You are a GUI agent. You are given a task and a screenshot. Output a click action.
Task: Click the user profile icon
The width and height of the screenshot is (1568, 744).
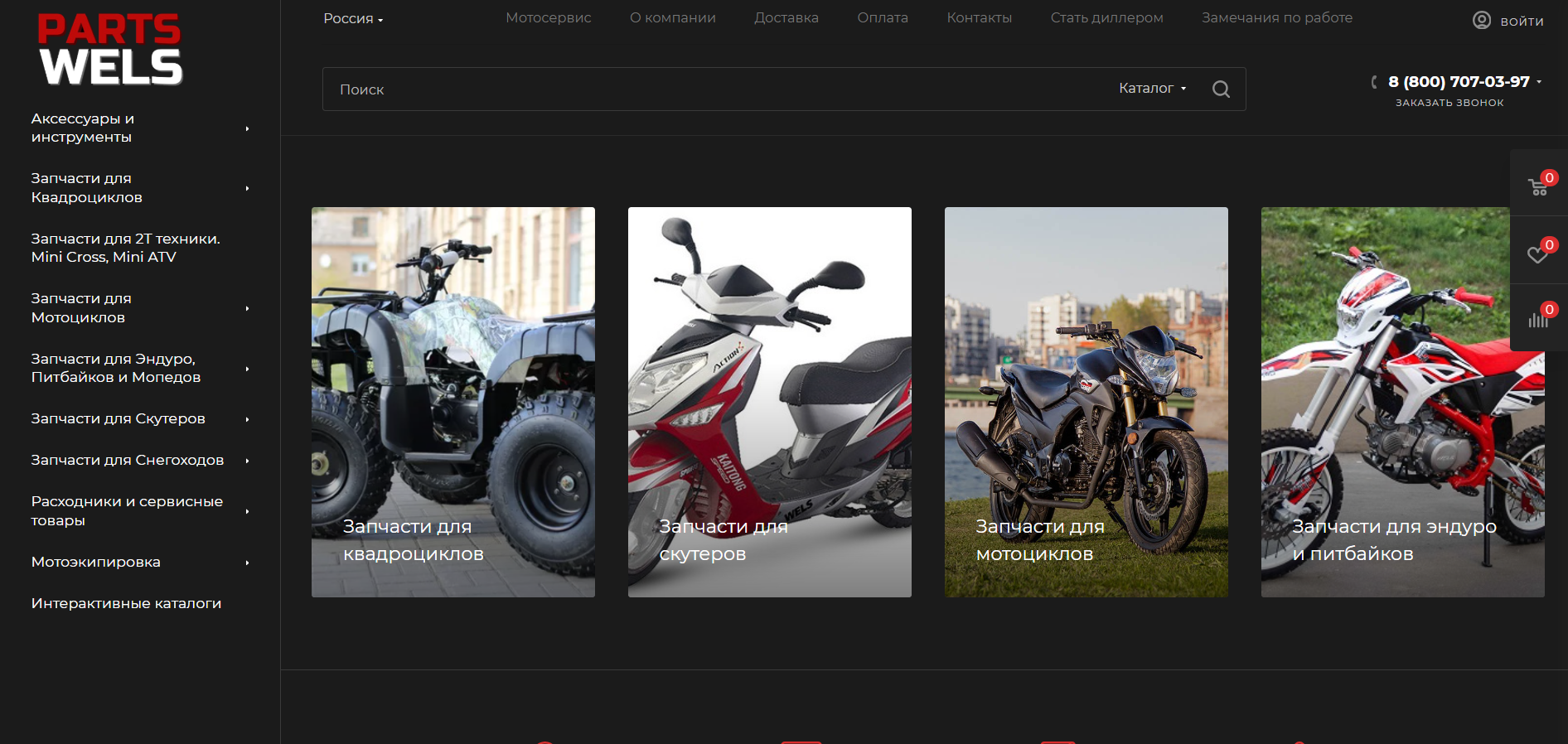coord(1482,21)
